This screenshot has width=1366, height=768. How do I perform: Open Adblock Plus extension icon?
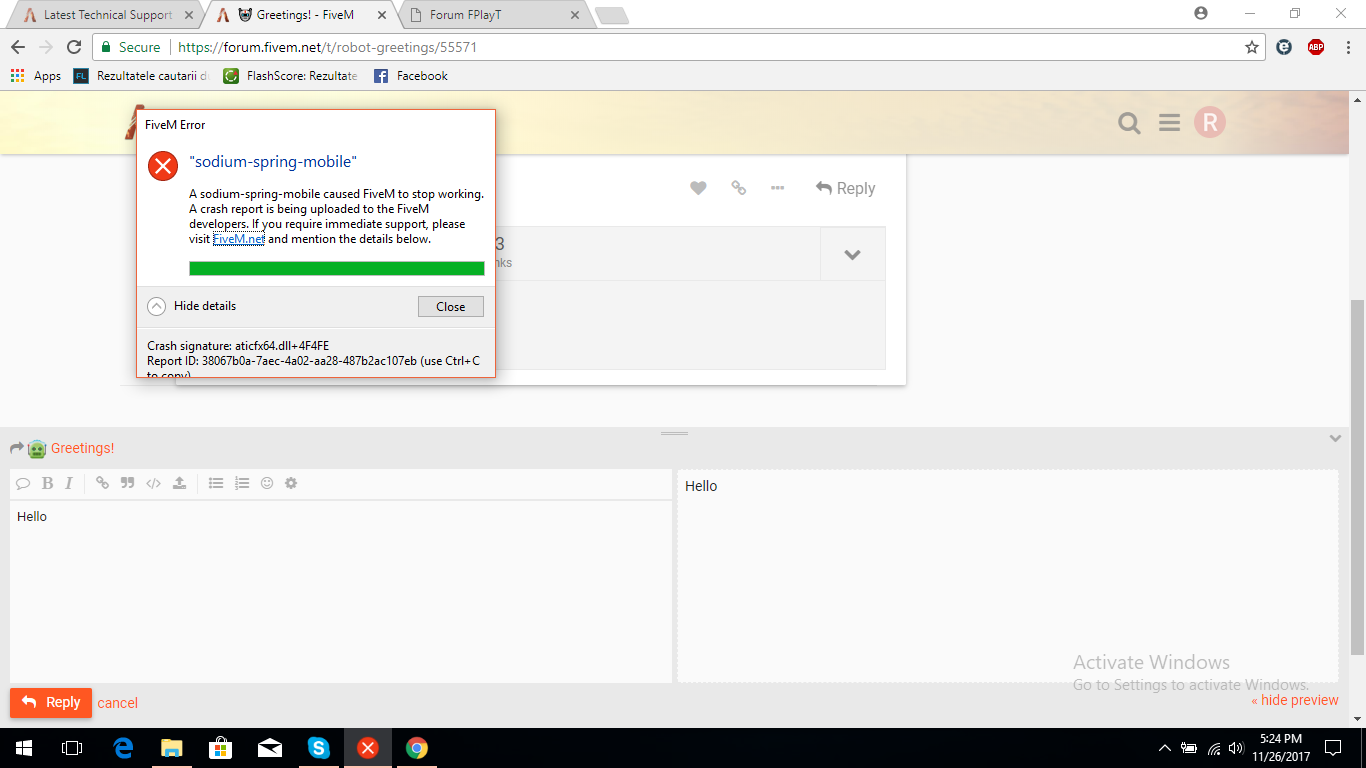[x=1316, y=47]
